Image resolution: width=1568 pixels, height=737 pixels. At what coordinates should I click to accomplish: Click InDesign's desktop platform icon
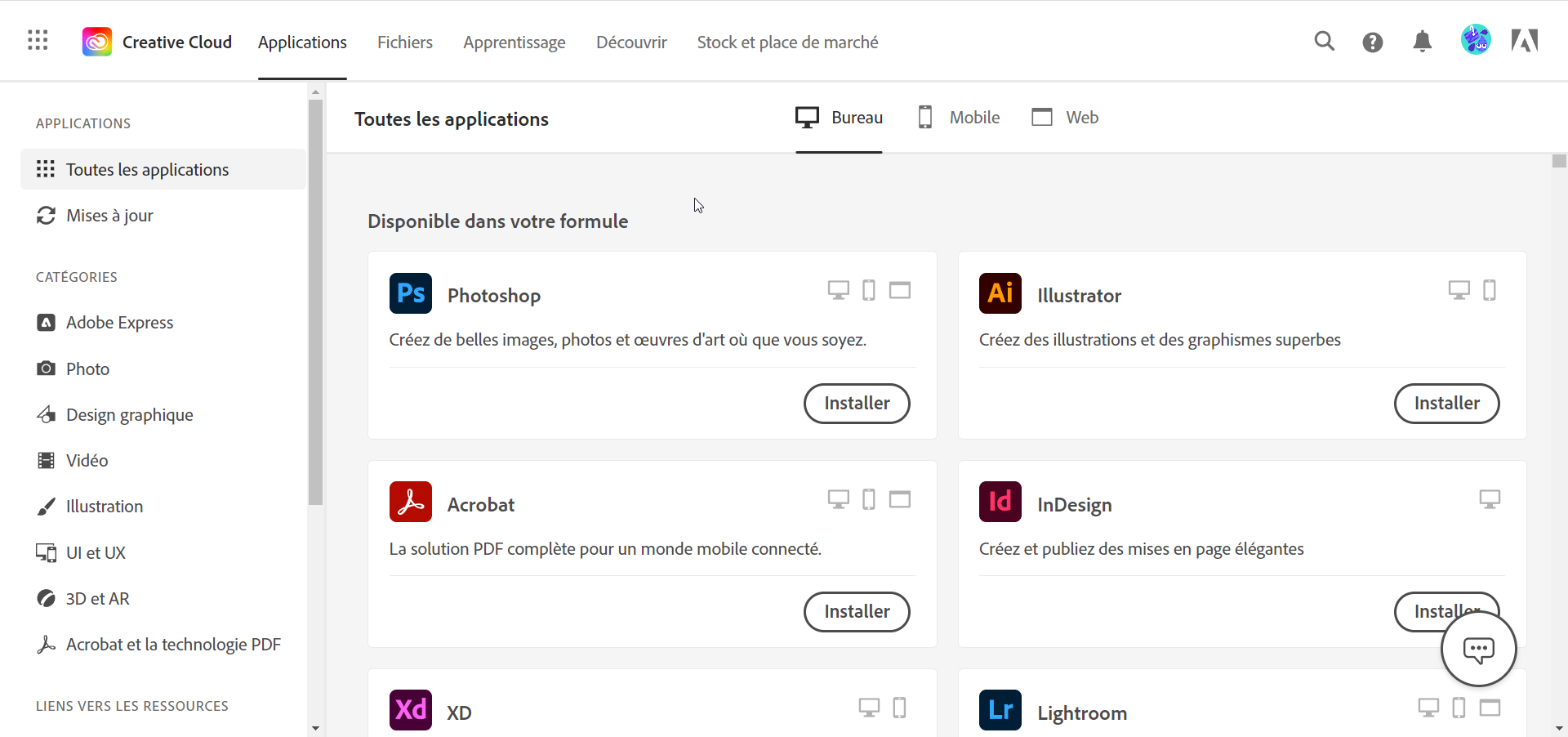click(x=1490, y=499)
